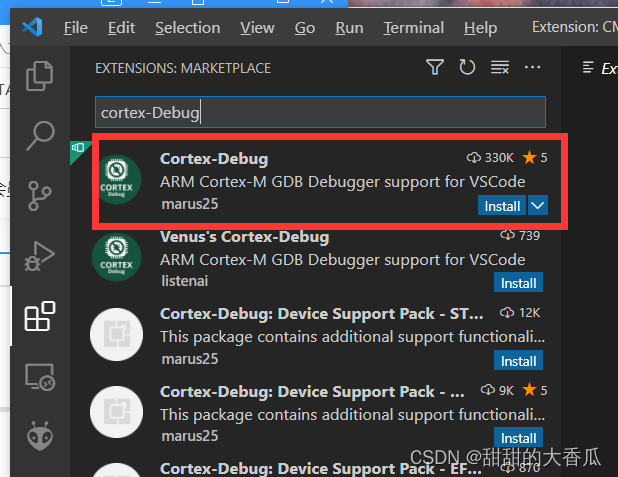Open the Run menu

tap(349, 28)
